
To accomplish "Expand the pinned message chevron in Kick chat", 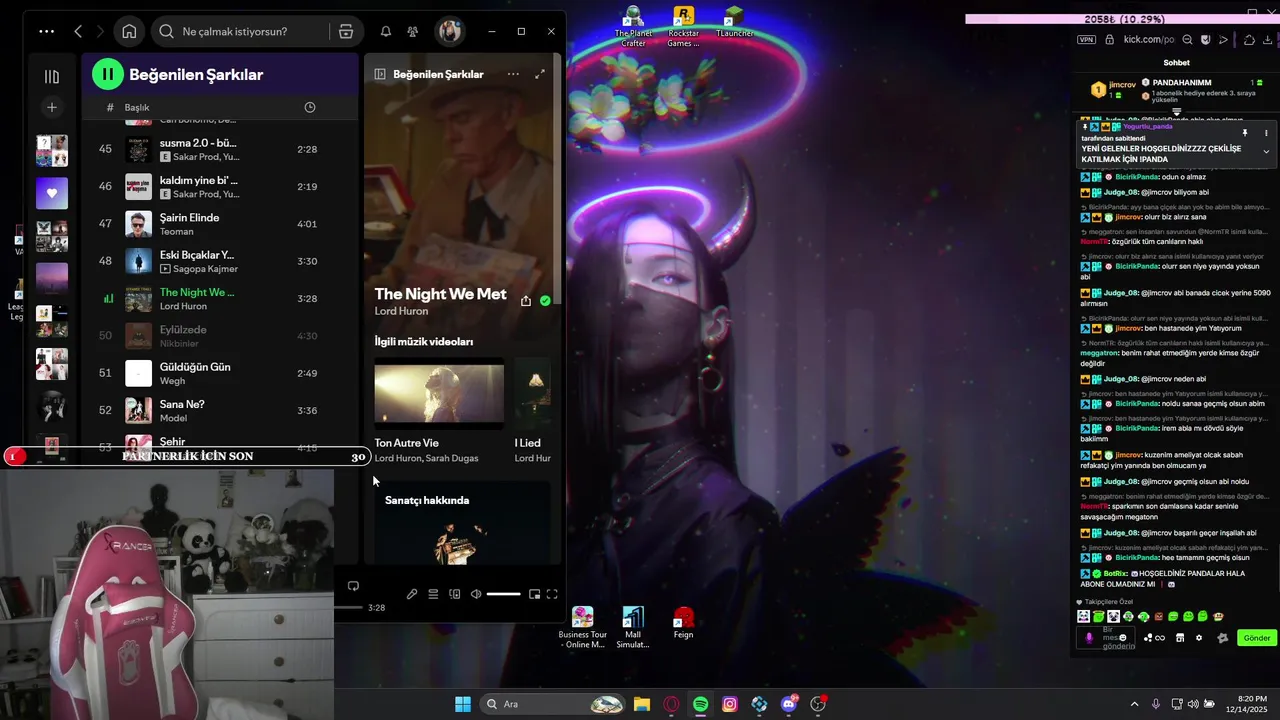I will (x=1266, y=151).
